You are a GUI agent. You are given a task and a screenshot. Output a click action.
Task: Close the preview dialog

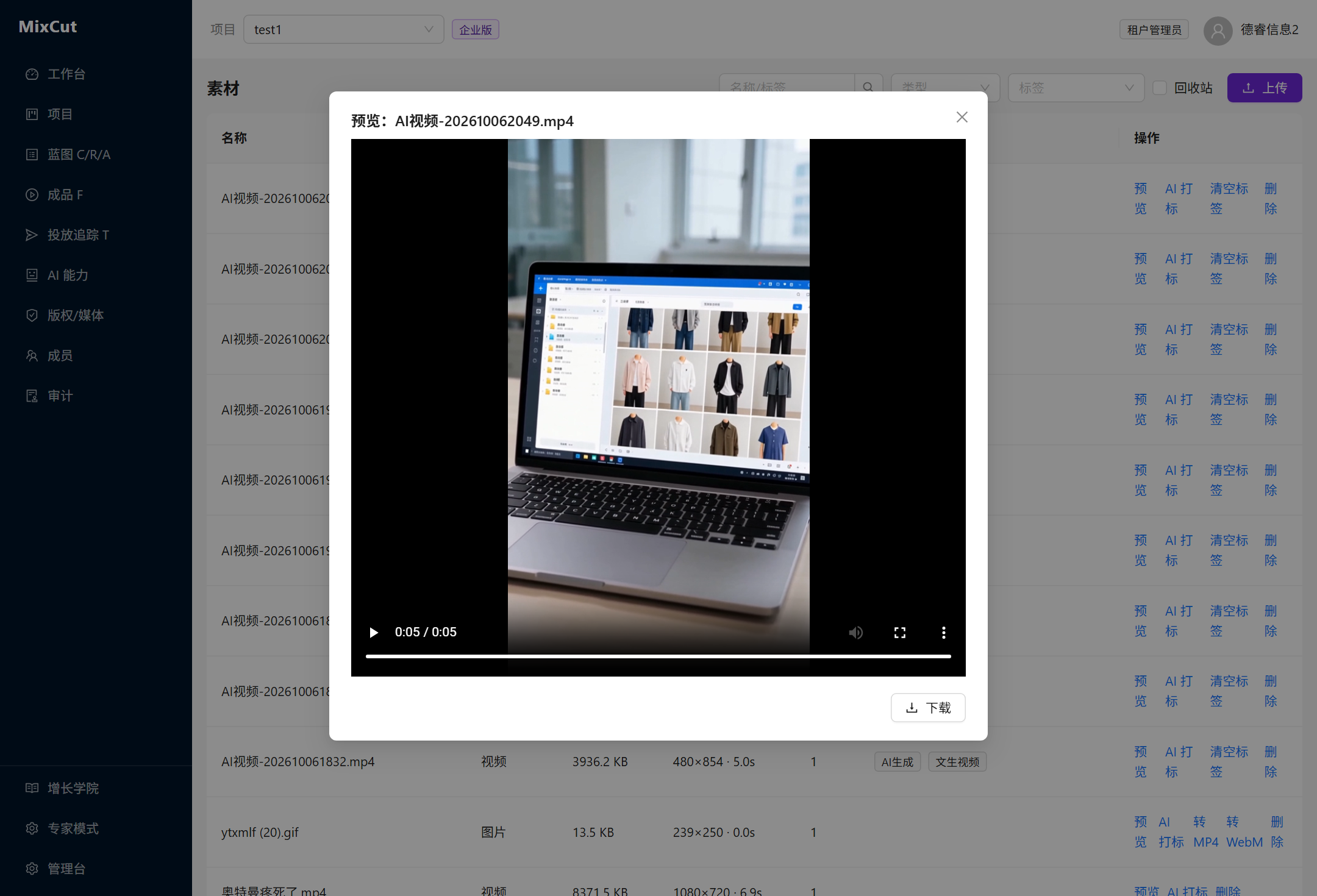pyautogui.click(x=962, y=117)
